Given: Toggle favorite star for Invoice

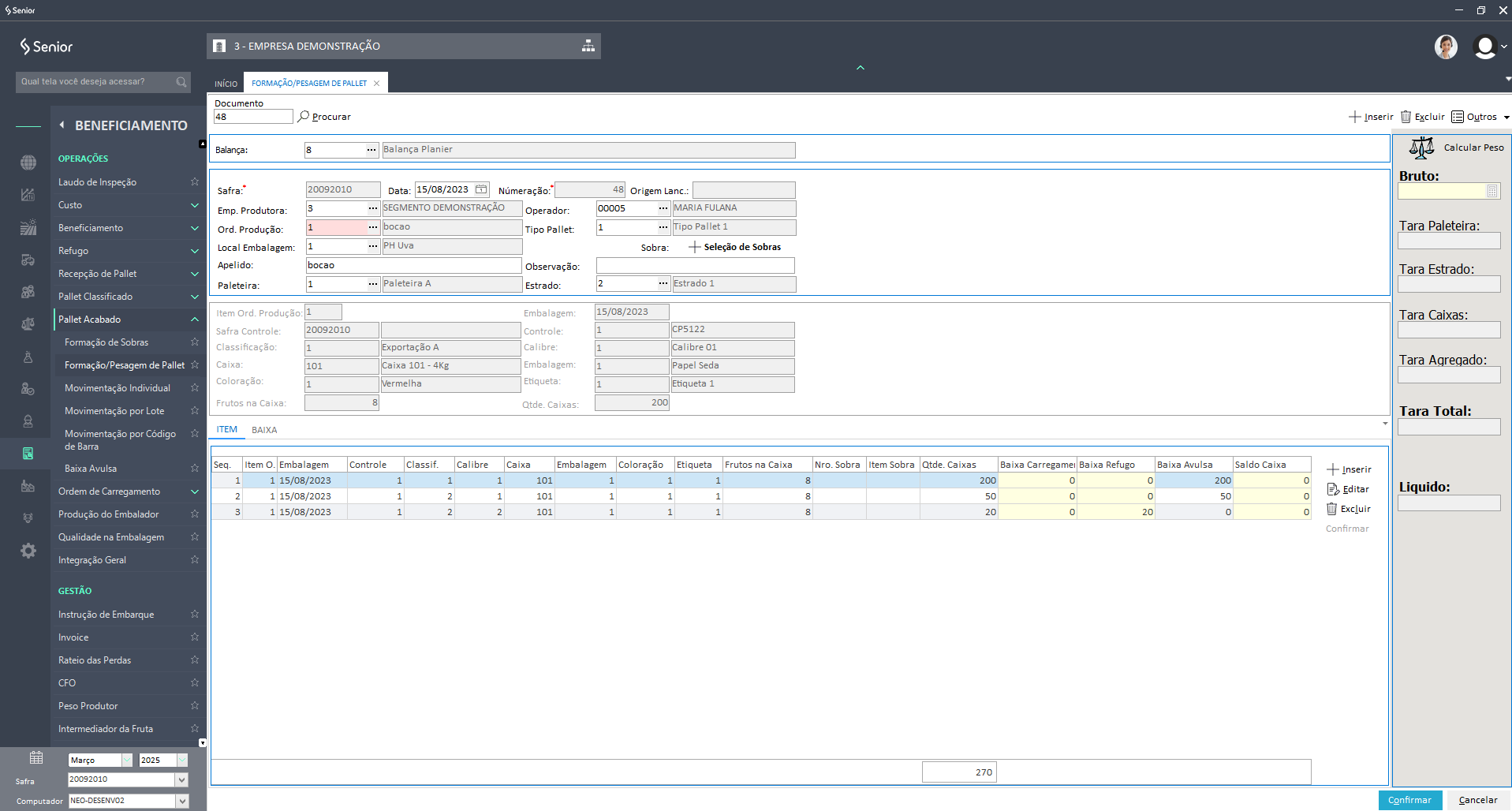Looking at the screenshot, I should click(194, 637).
